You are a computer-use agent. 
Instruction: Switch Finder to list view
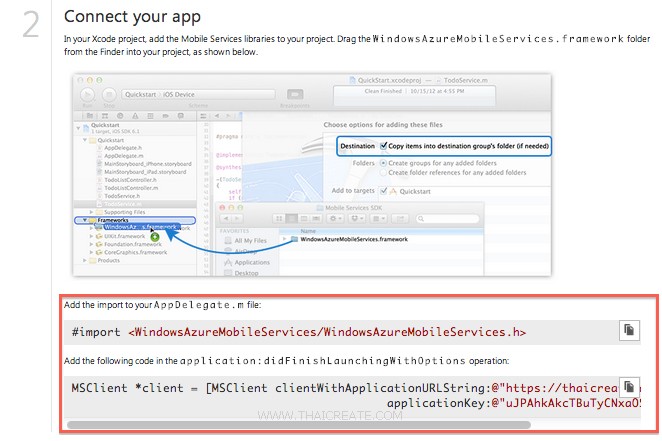pyautogui.click(x=291, y=219)
